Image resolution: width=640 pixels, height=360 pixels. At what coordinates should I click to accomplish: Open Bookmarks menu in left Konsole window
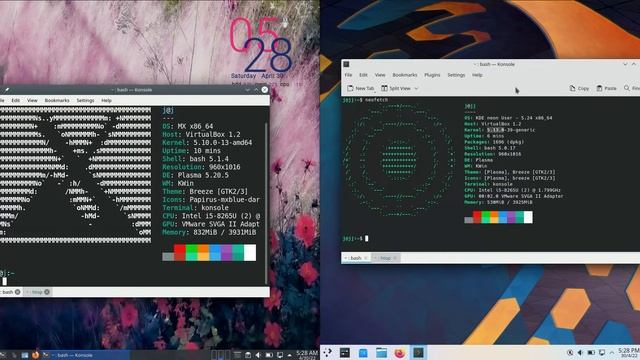tap(57, 100)
